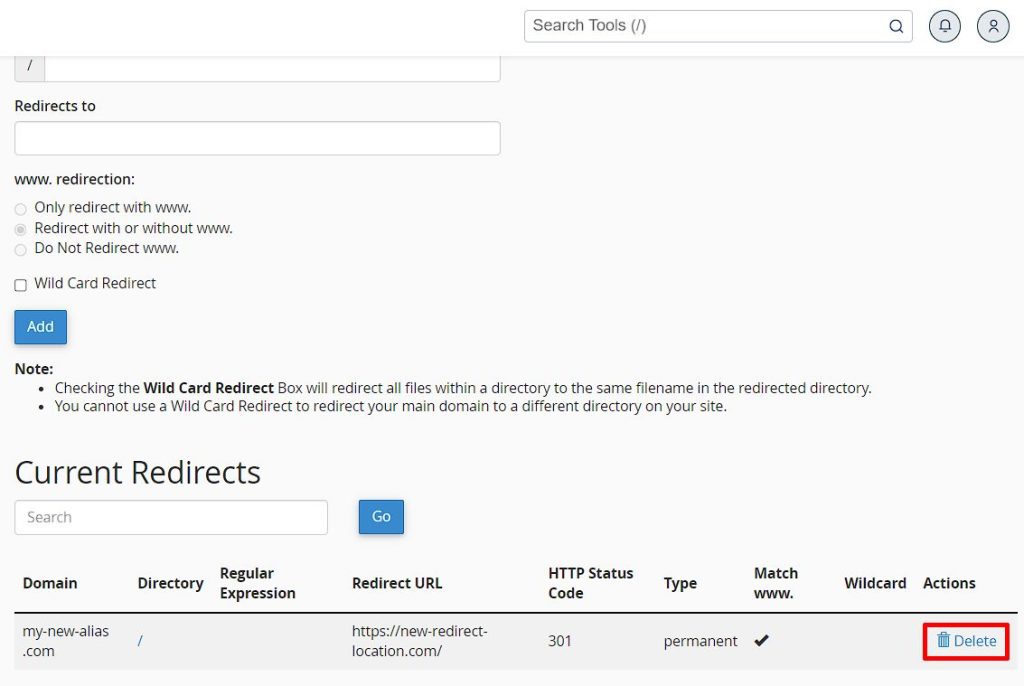Select Only redirect with www.
The height and width of the screenshot is (686, 1024).
pyautogui.click(x=21, y=209)
